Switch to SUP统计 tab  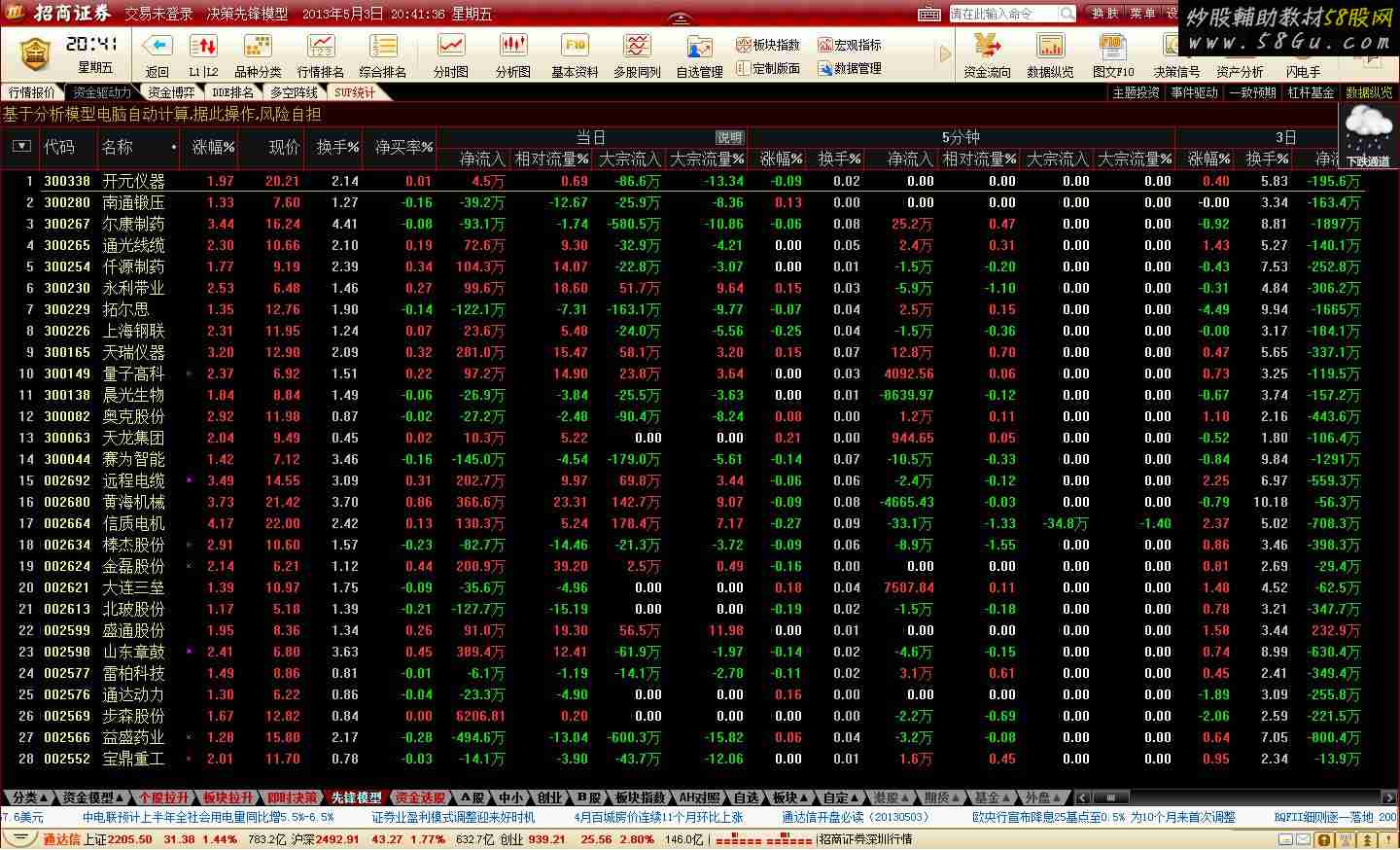click(x=355, y=92)
